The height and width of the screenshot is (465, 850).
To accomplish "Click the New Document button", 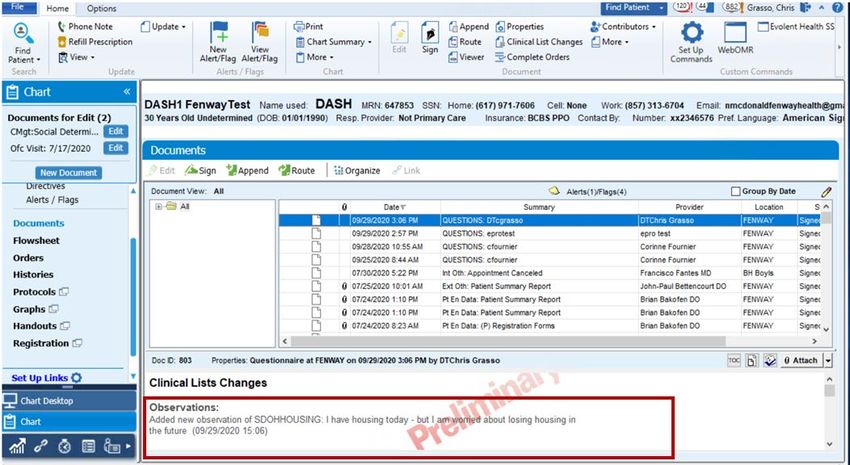I will pyautogui.click(x=69, y=172).
